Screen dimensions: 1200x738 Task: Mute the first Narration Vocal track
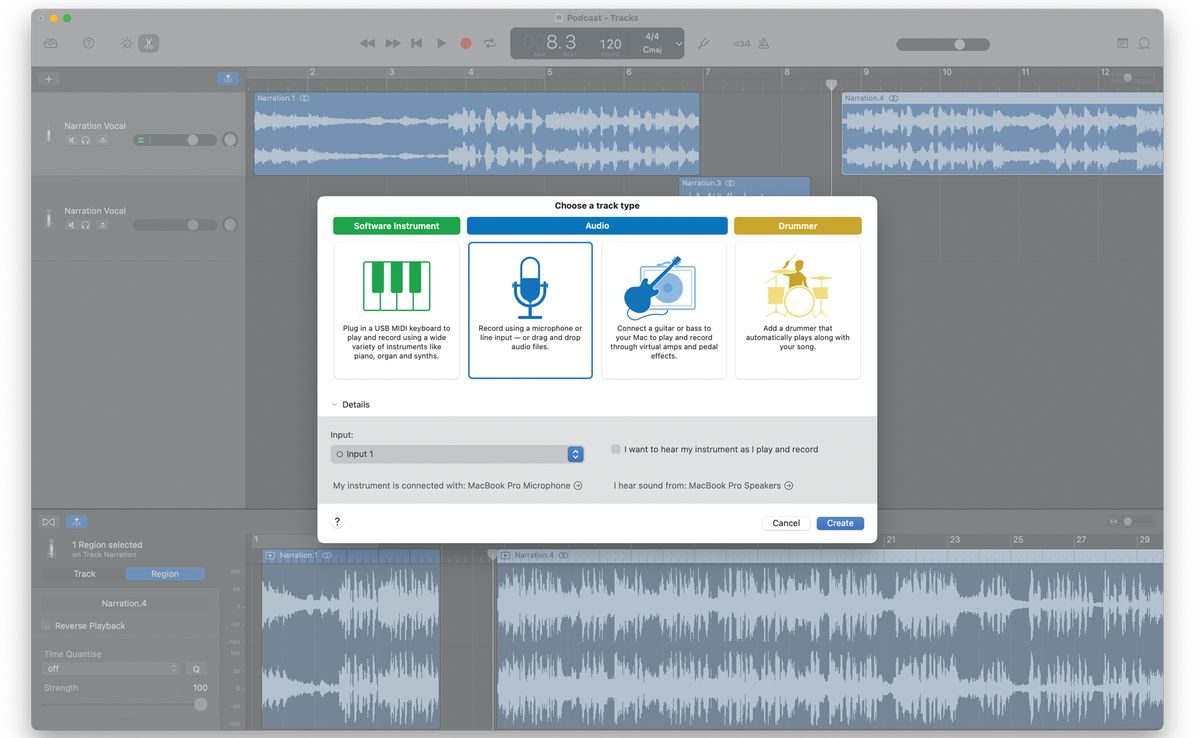(x=70, y=139)
